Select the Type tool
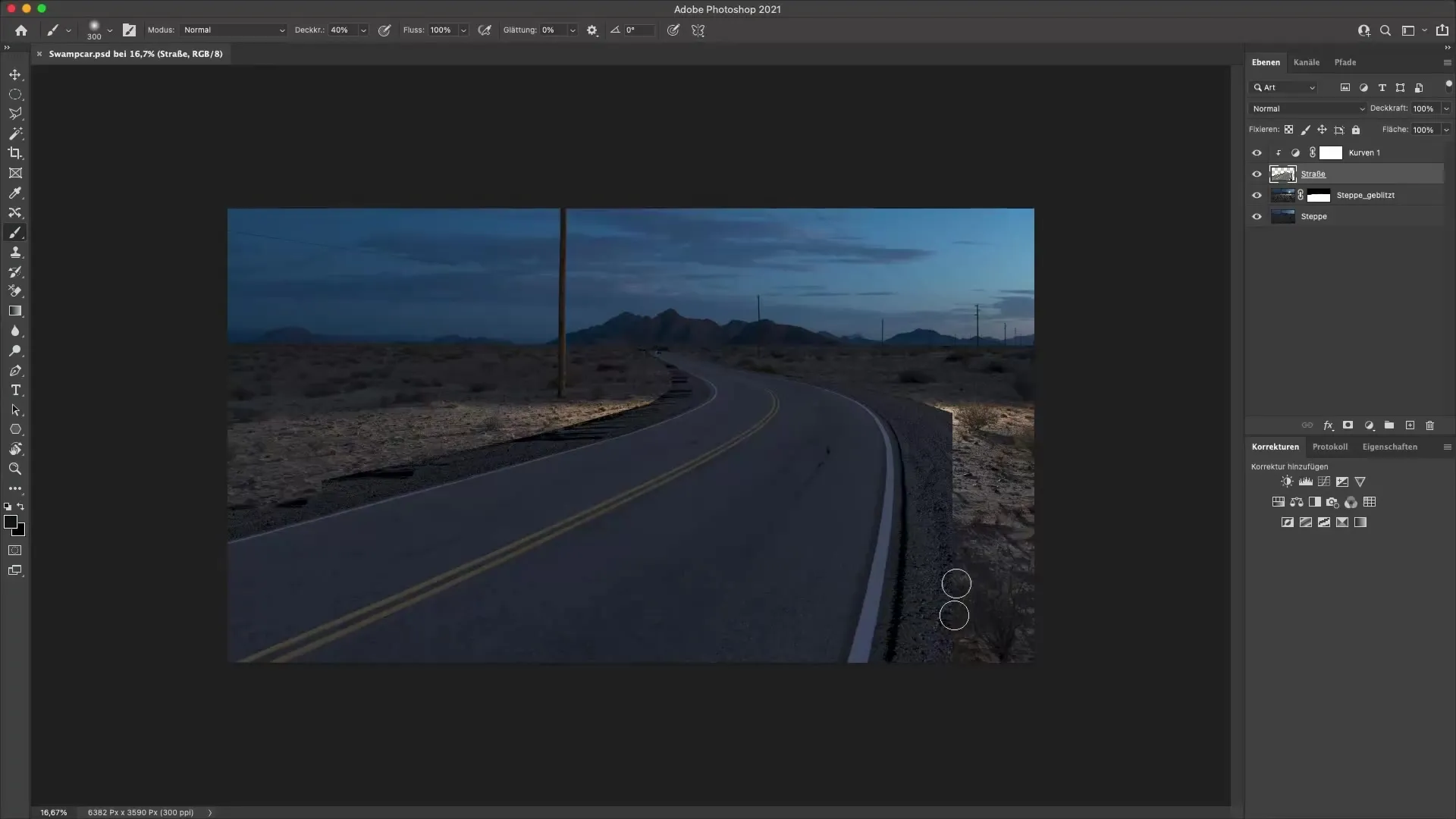Image resolution: width=1456 pixels, height=819 pixels. (x=15, y=391)
